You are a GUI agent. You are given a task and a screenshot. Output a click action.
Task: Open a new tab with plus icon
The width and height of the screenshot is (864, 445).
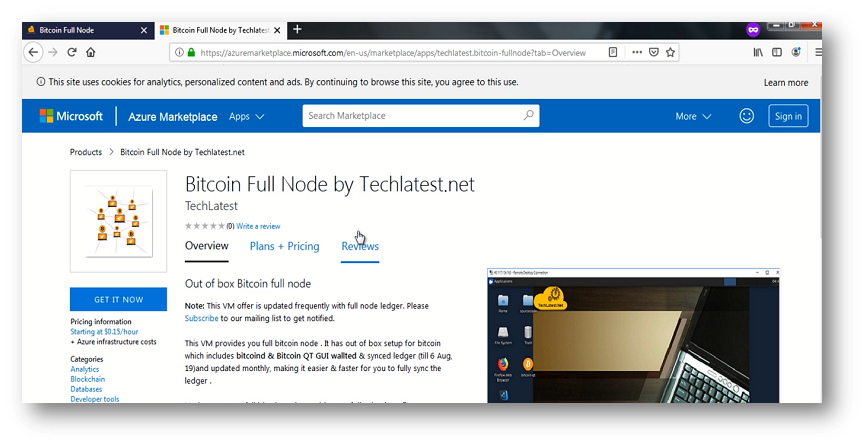297,29
